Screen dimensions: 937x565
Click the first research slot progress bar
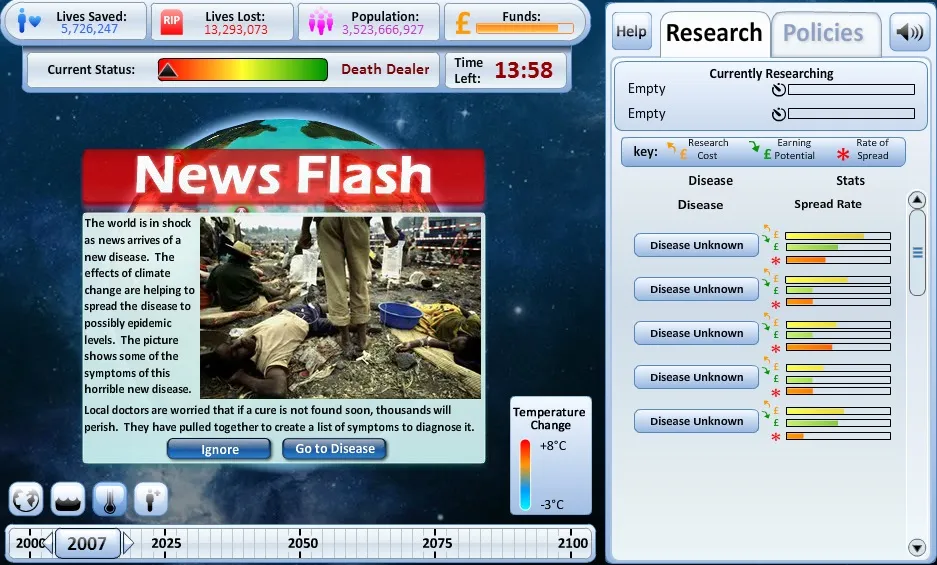pos(852,90)
